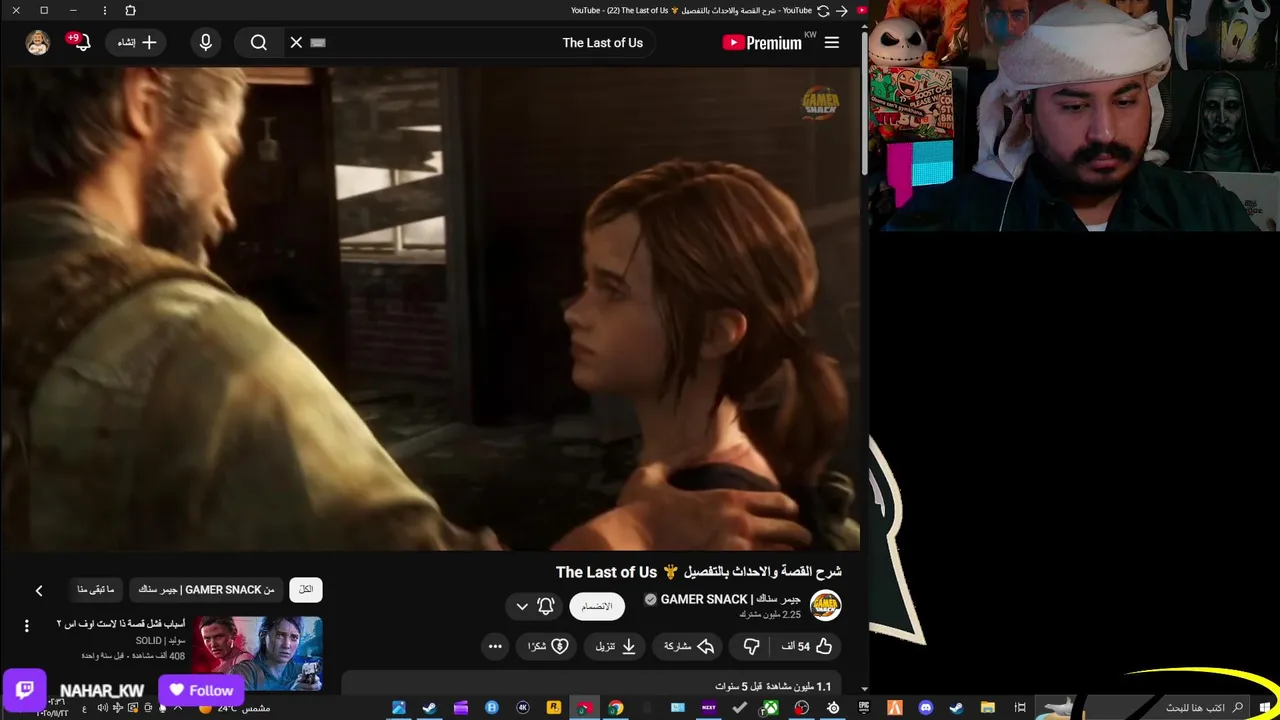Expand notification bell subscription dropdown
This screenshot has width=1280, height=720.
coord(534,606)
